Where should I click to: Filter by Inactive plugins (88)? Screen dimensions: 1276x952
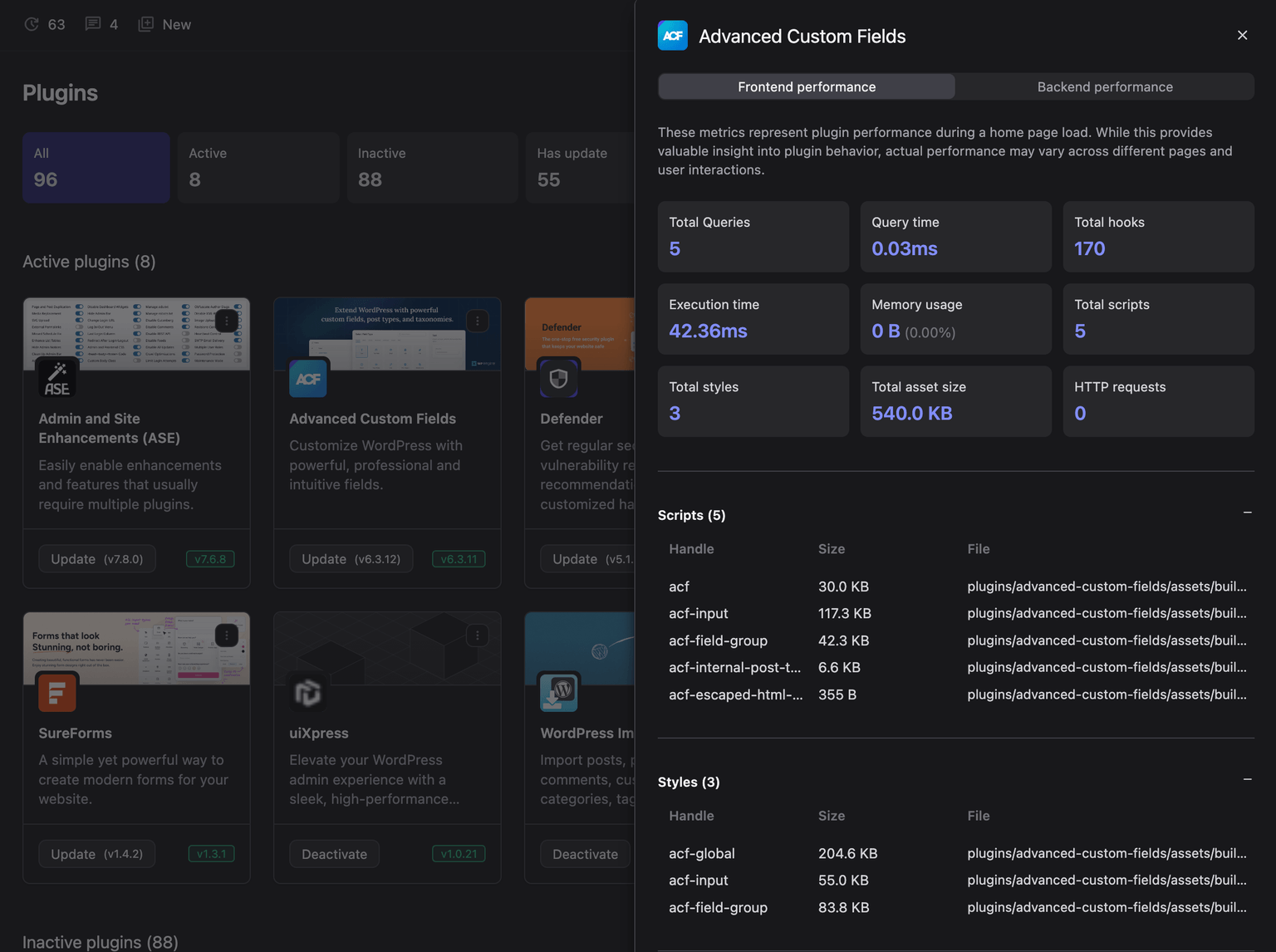[433, 167]
